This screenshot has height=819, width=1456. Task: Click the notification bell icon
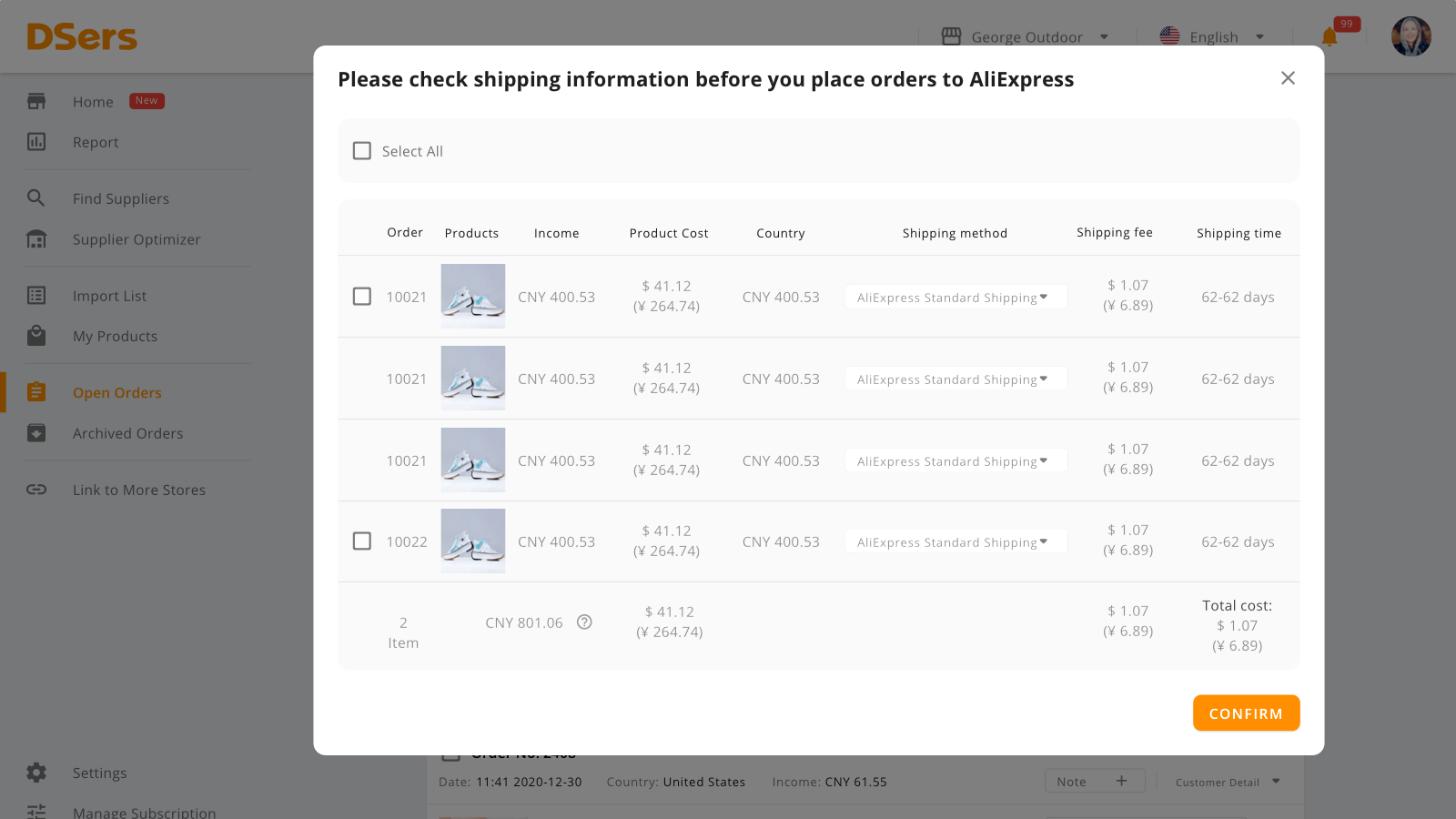(x=1330, y=37)
